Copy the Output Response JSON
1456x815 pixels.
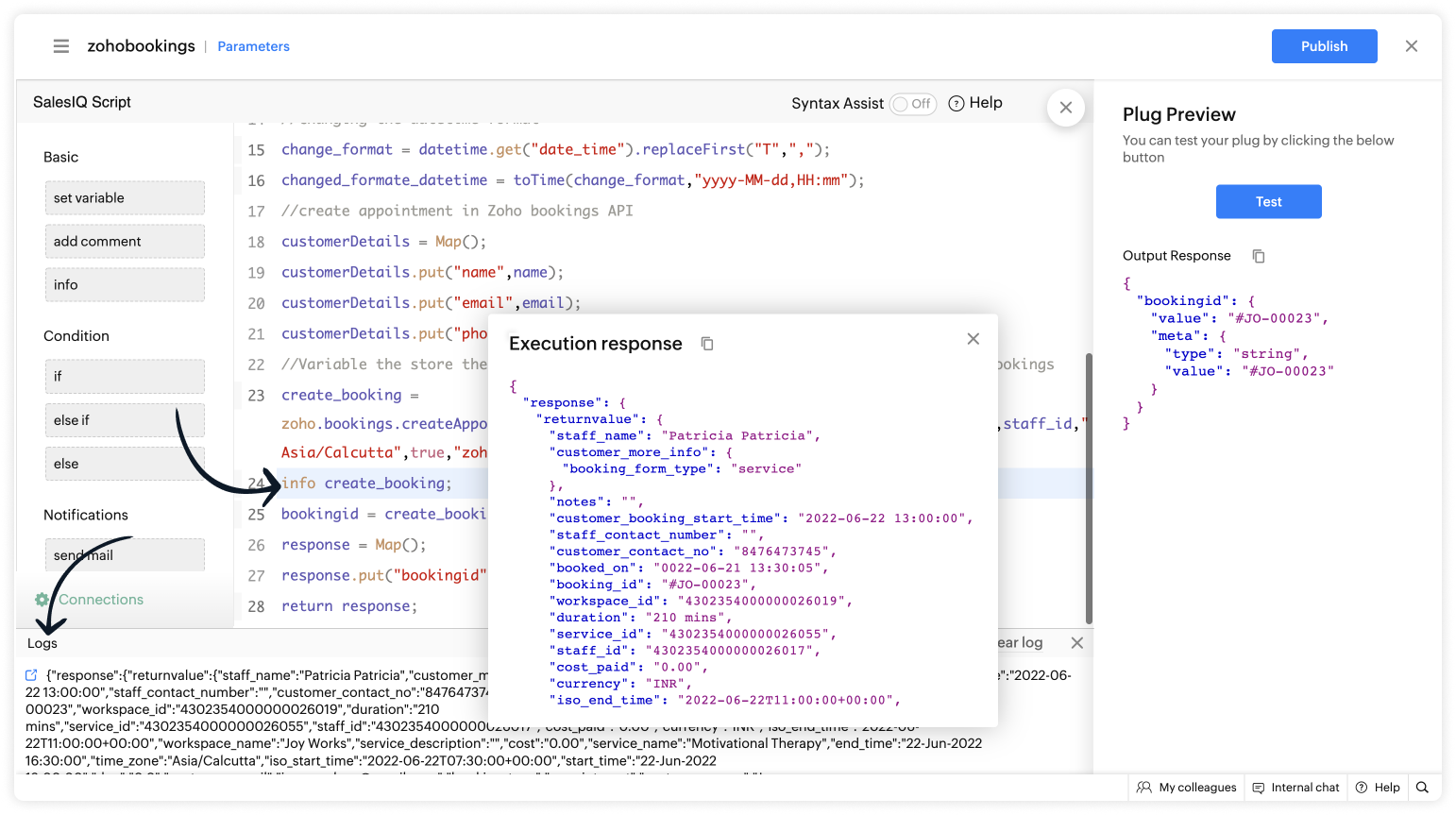click(1258, 256)
